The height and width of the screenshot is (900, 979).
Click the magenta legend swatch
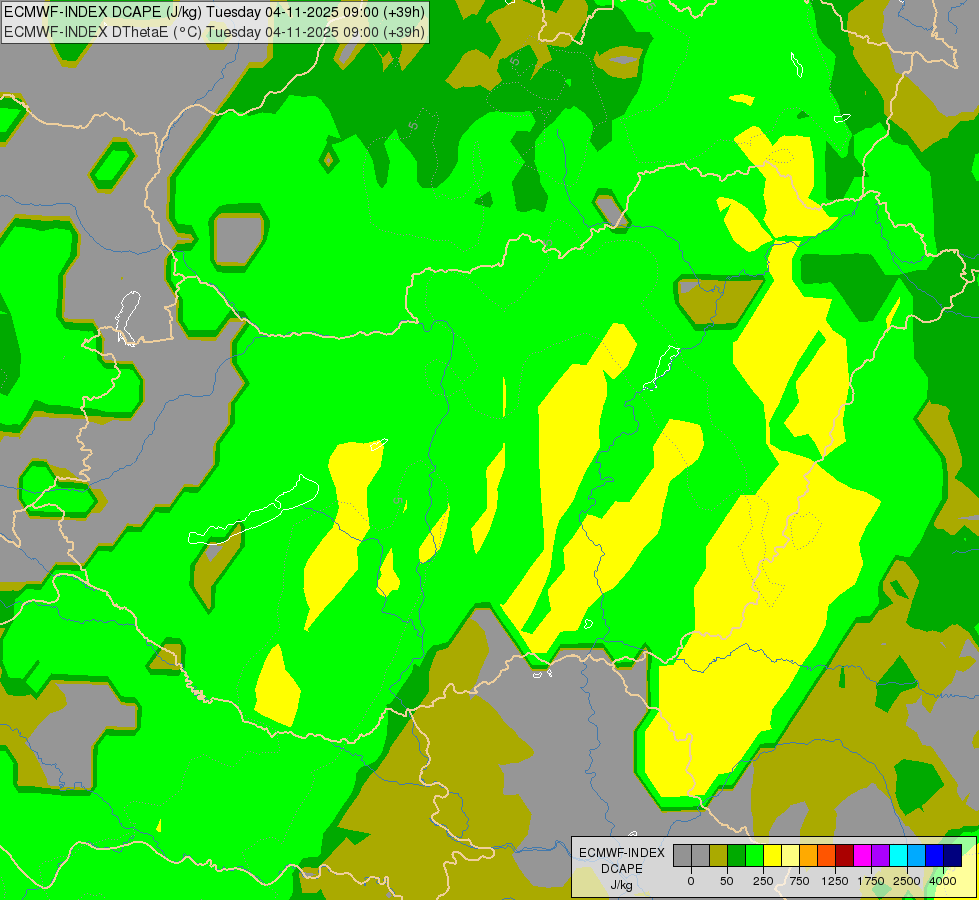pyautogui.click(x=862, y=855)
